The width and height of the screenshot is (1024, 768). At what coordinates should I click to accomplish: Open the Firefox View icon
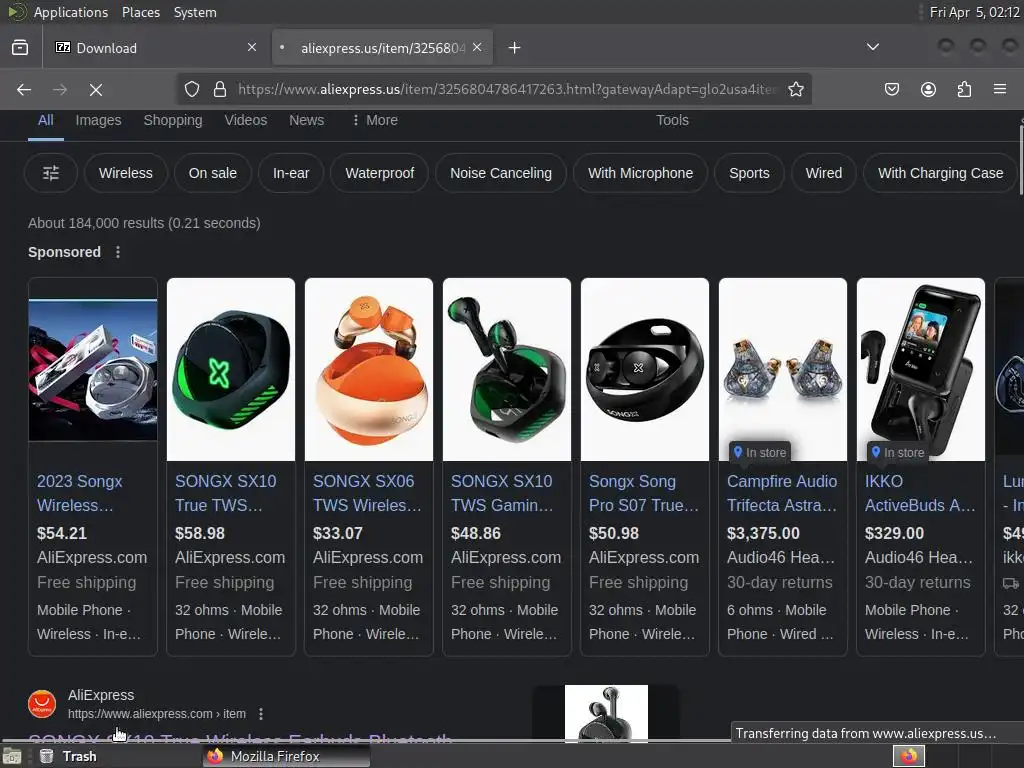(x=20, y=48)
